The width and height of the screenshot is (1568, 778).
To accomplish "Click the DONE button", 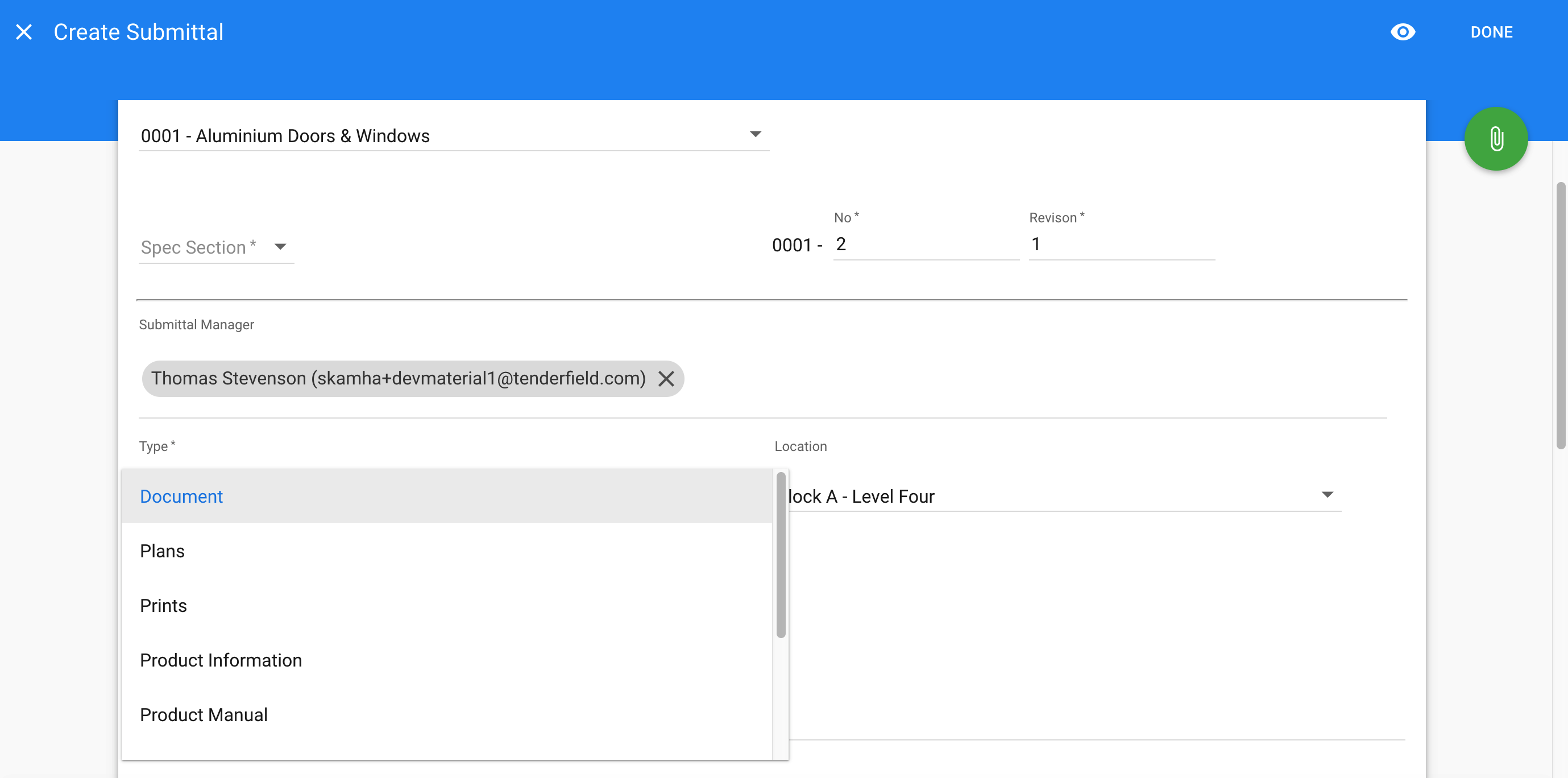I will [1491, 32].
